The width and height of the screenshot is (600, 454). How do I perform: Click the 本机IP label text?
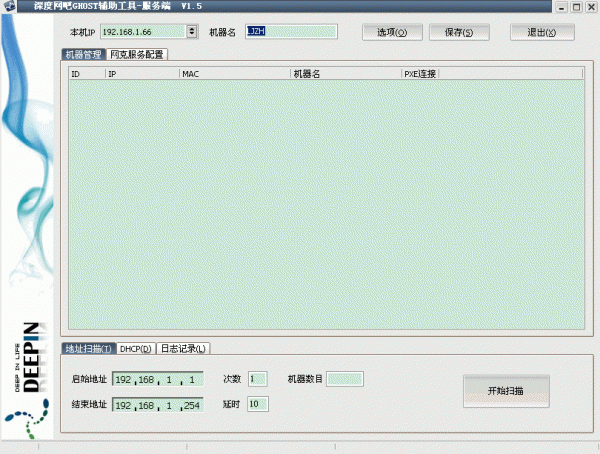tap(82, 32)
